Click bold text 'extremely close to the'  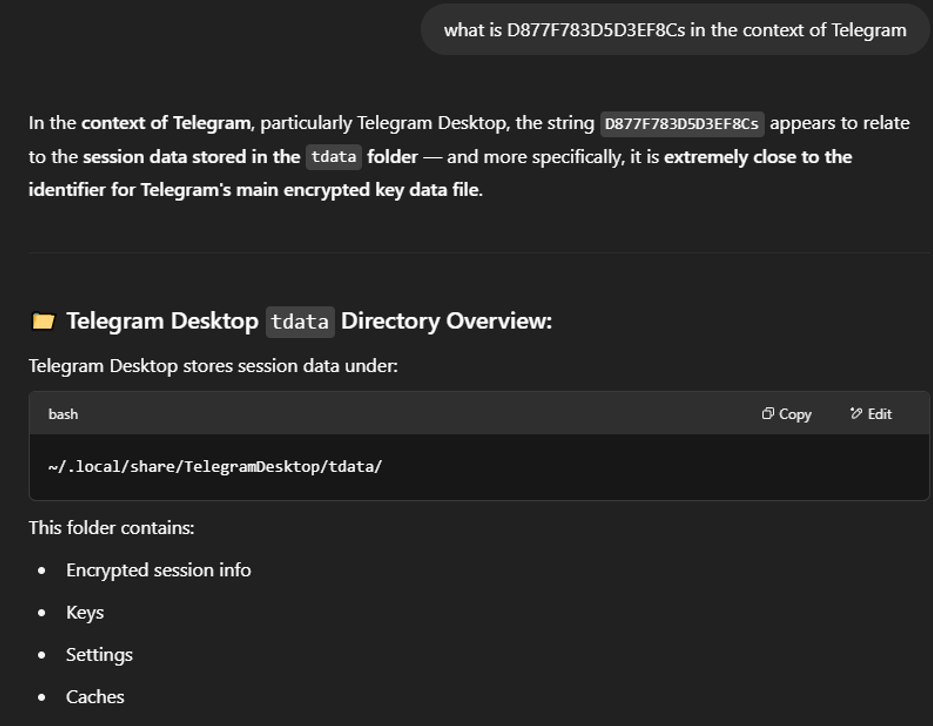point(758,157)
